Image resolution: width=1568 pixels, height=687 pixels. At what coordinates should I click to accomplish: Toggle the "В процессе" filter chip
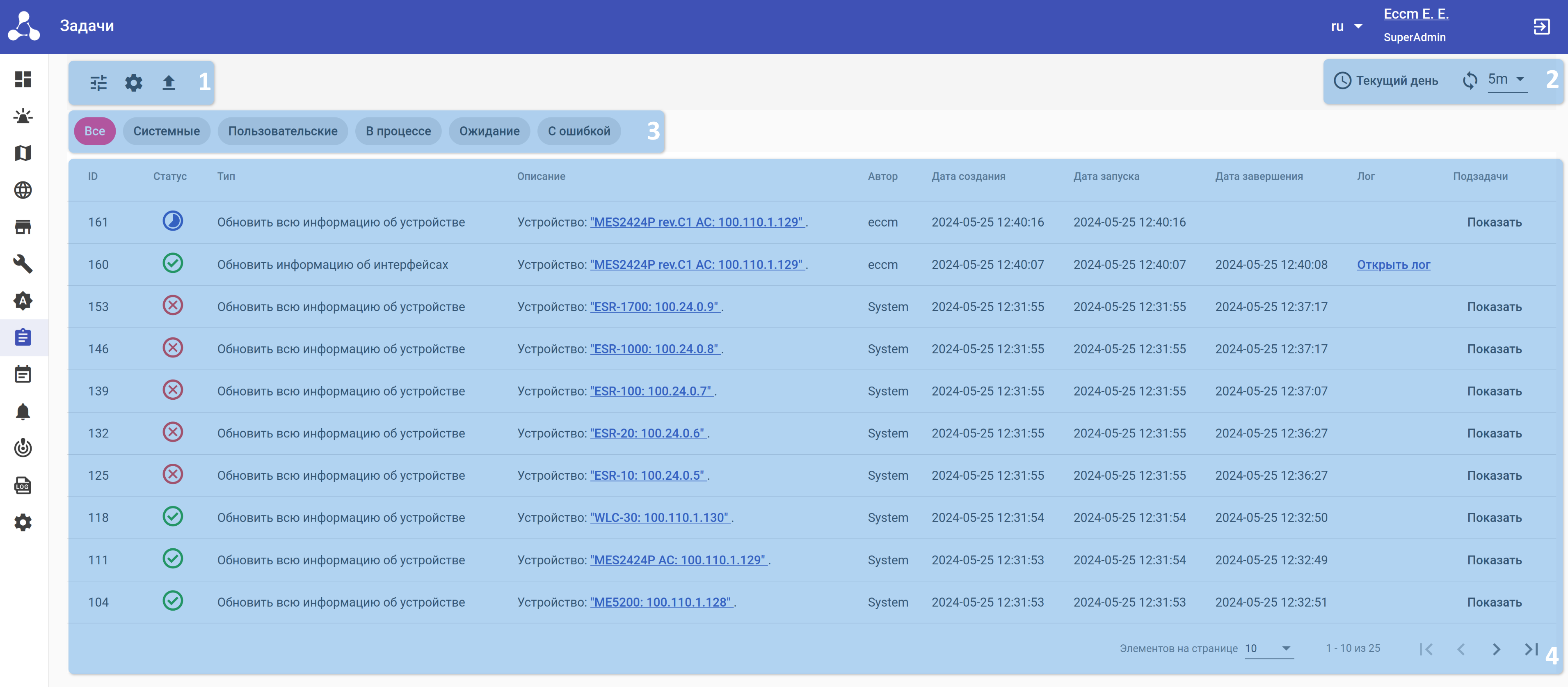398,131
